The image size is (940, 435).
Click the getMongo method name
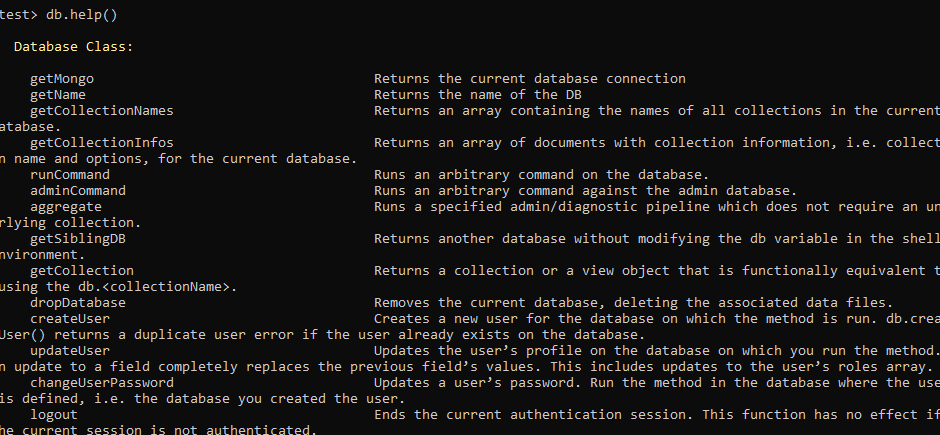62,79
